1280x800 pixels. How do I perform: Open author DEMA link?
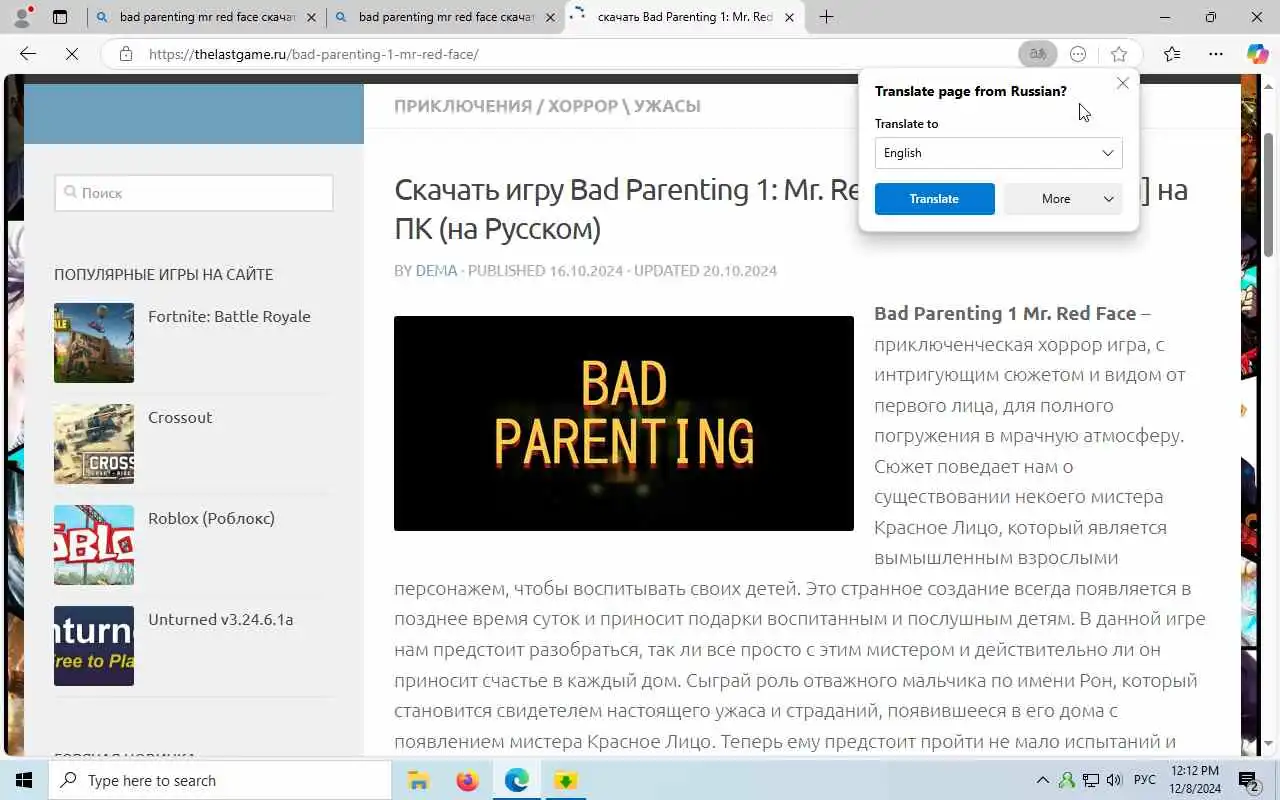pos(436,271)
